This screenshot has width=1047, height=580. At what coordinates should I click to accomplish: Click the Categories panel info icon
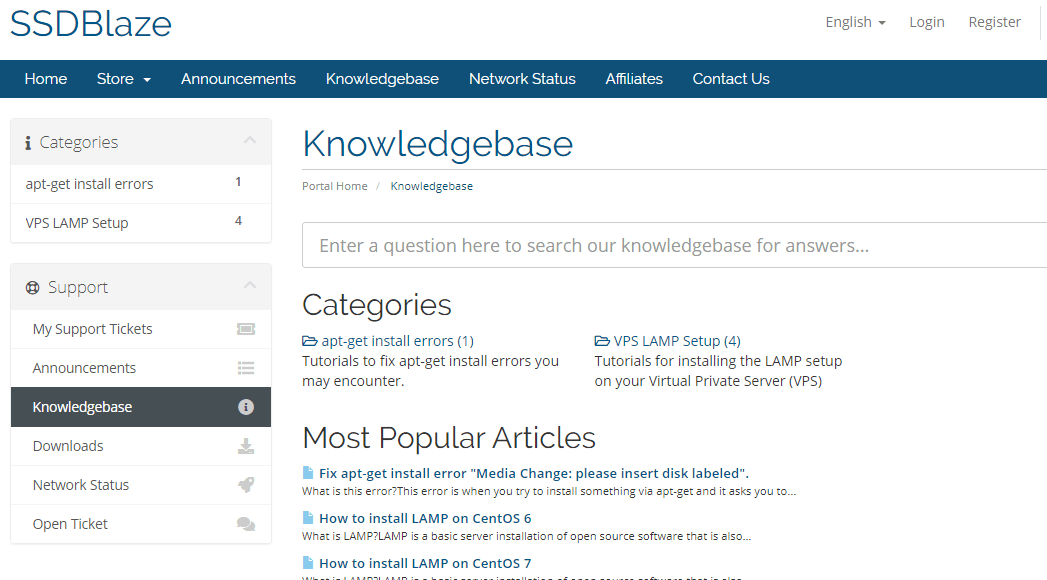[28, 143]
